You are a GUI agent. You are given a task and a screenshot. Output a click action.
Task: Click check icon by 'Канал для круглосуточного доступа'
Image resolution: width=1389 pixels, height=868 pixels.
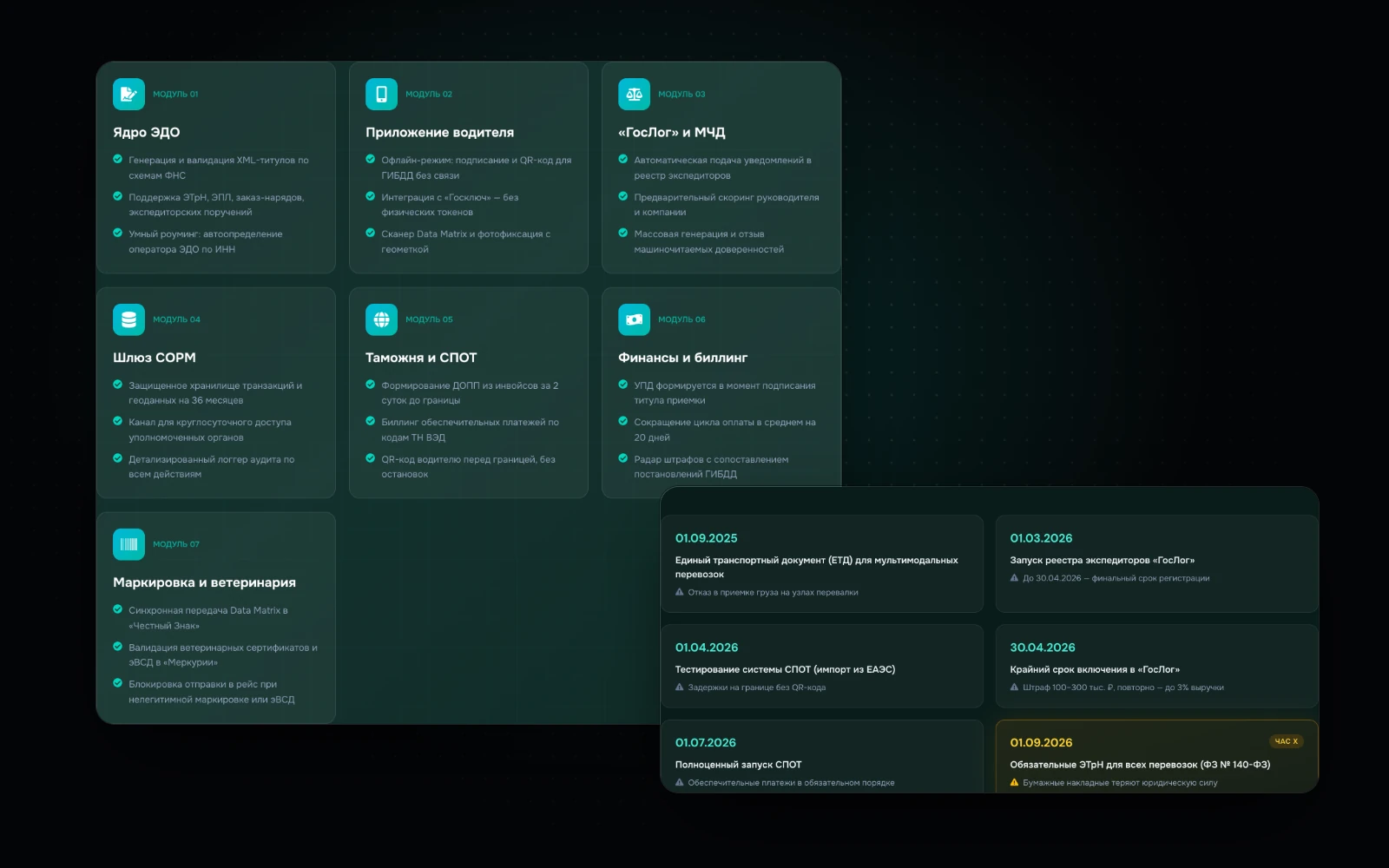tap(117, 421)
